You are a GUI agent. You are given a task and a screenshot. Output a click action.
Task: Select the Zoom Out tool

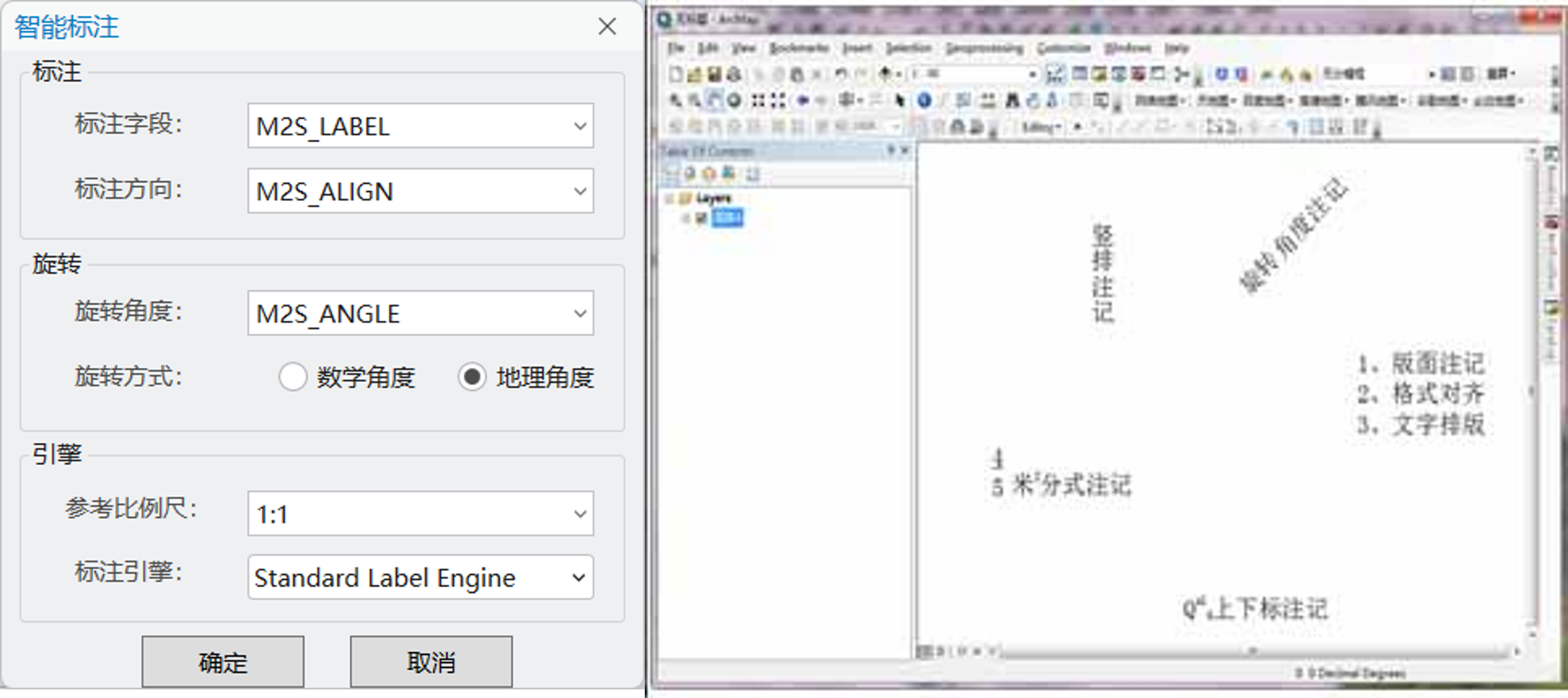tap(694, 101)
